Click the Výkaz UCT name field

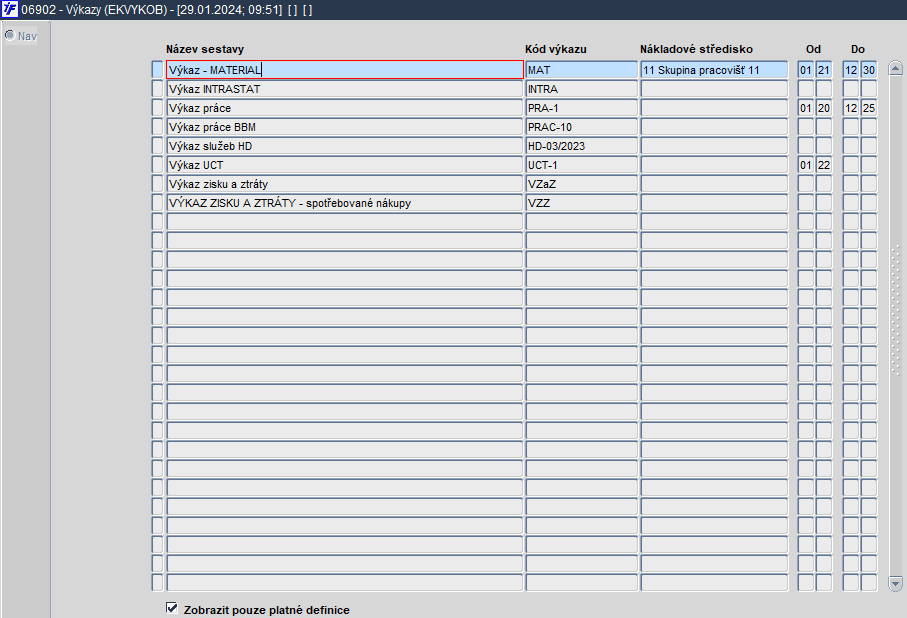[x=345, y=165]
